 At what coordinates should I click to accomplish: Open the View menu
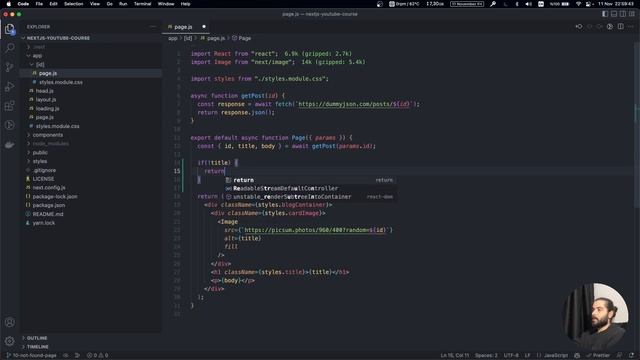(x=95, y=4)
